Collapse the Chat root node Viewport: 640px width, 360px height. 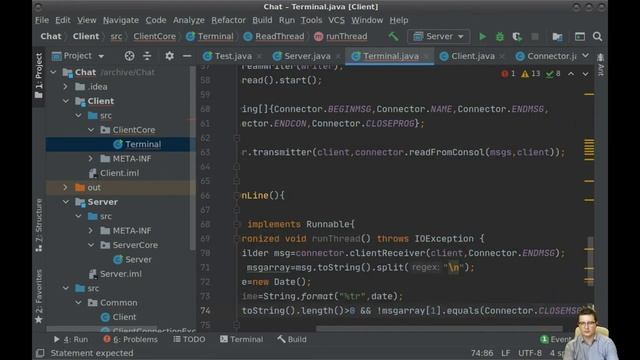53,72
